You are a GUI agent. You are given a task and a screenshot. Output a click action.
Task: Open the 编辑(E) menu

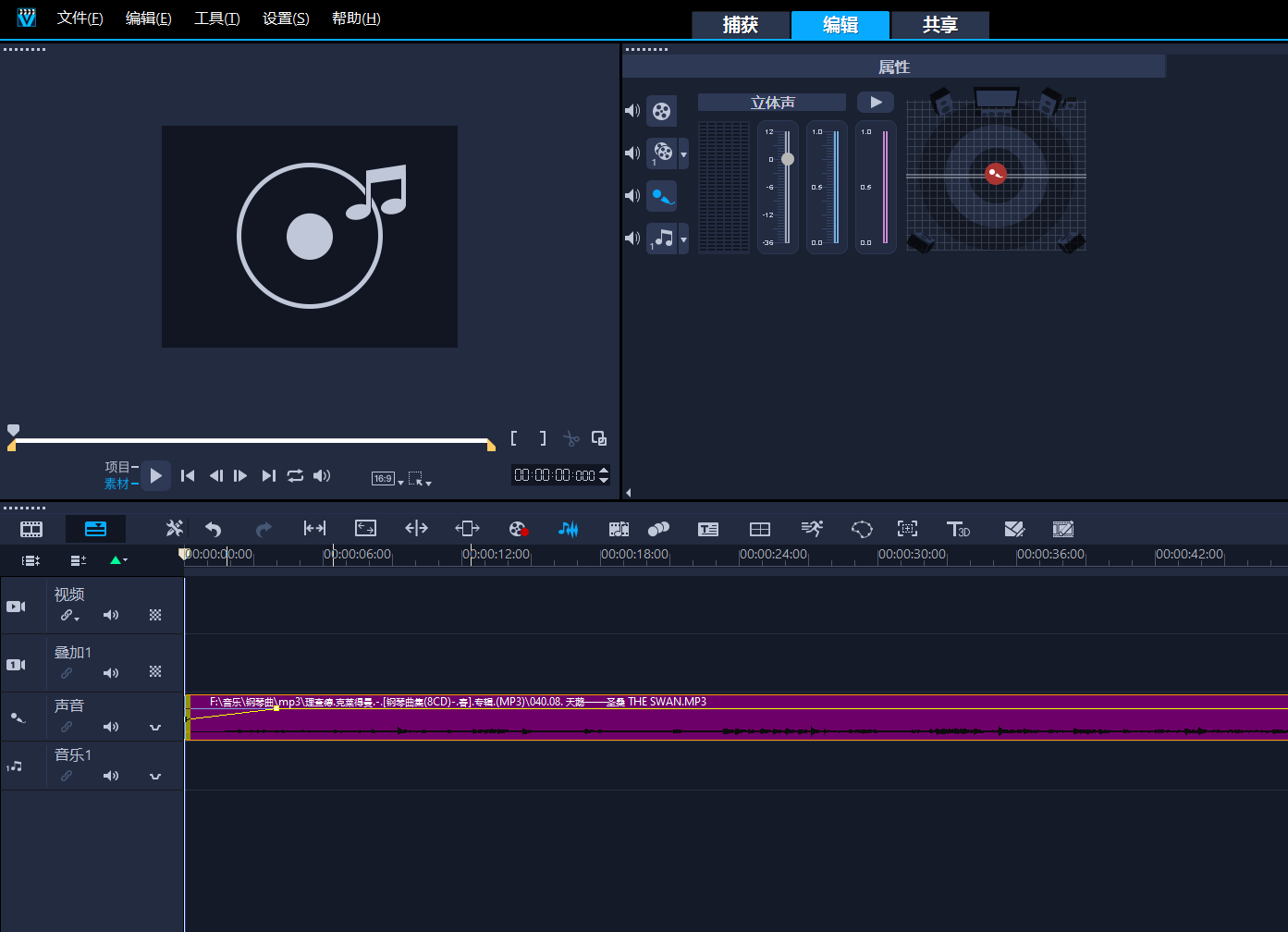click(x=149, y=18)
